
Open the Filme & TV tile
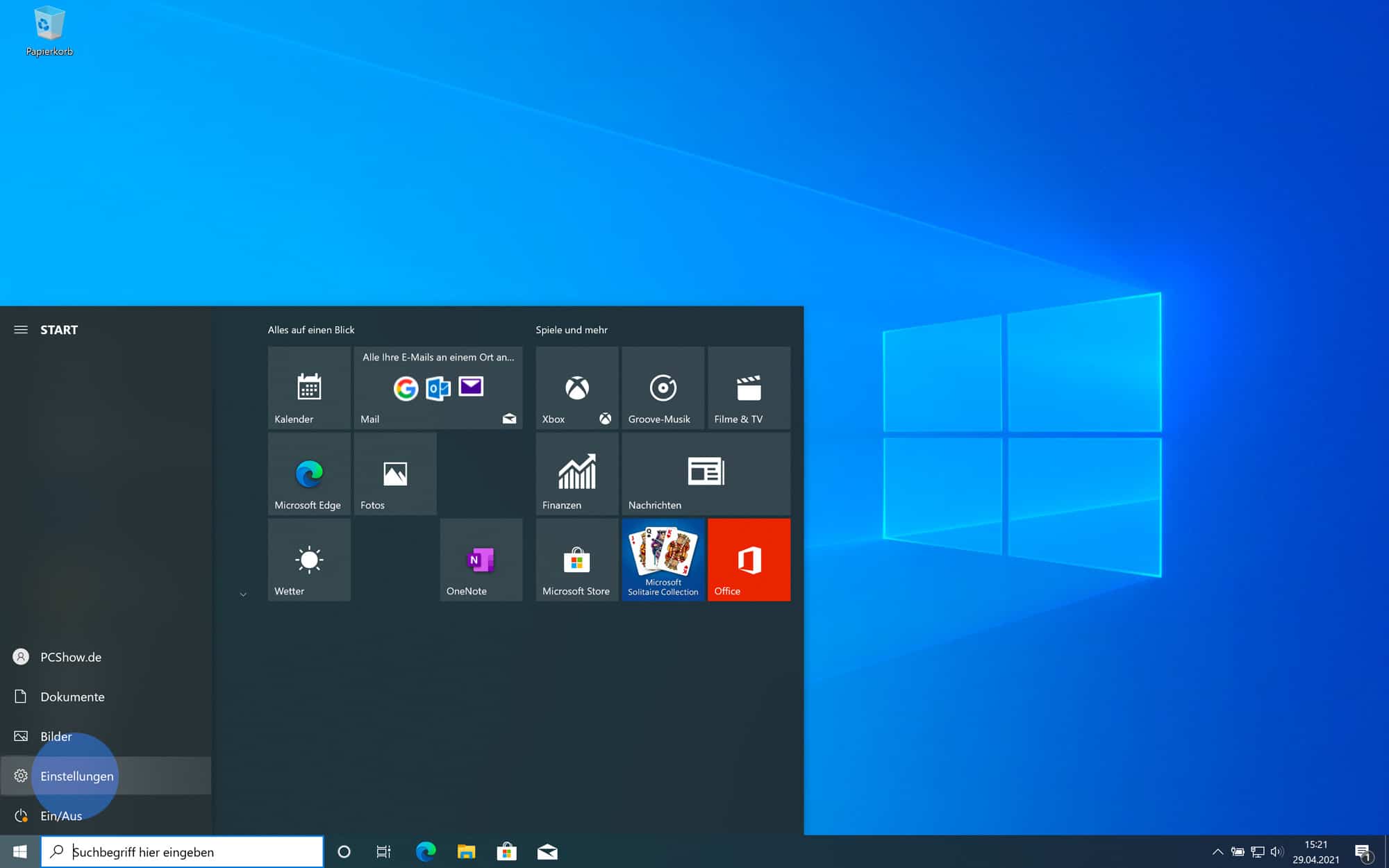[x=749, y=387]
